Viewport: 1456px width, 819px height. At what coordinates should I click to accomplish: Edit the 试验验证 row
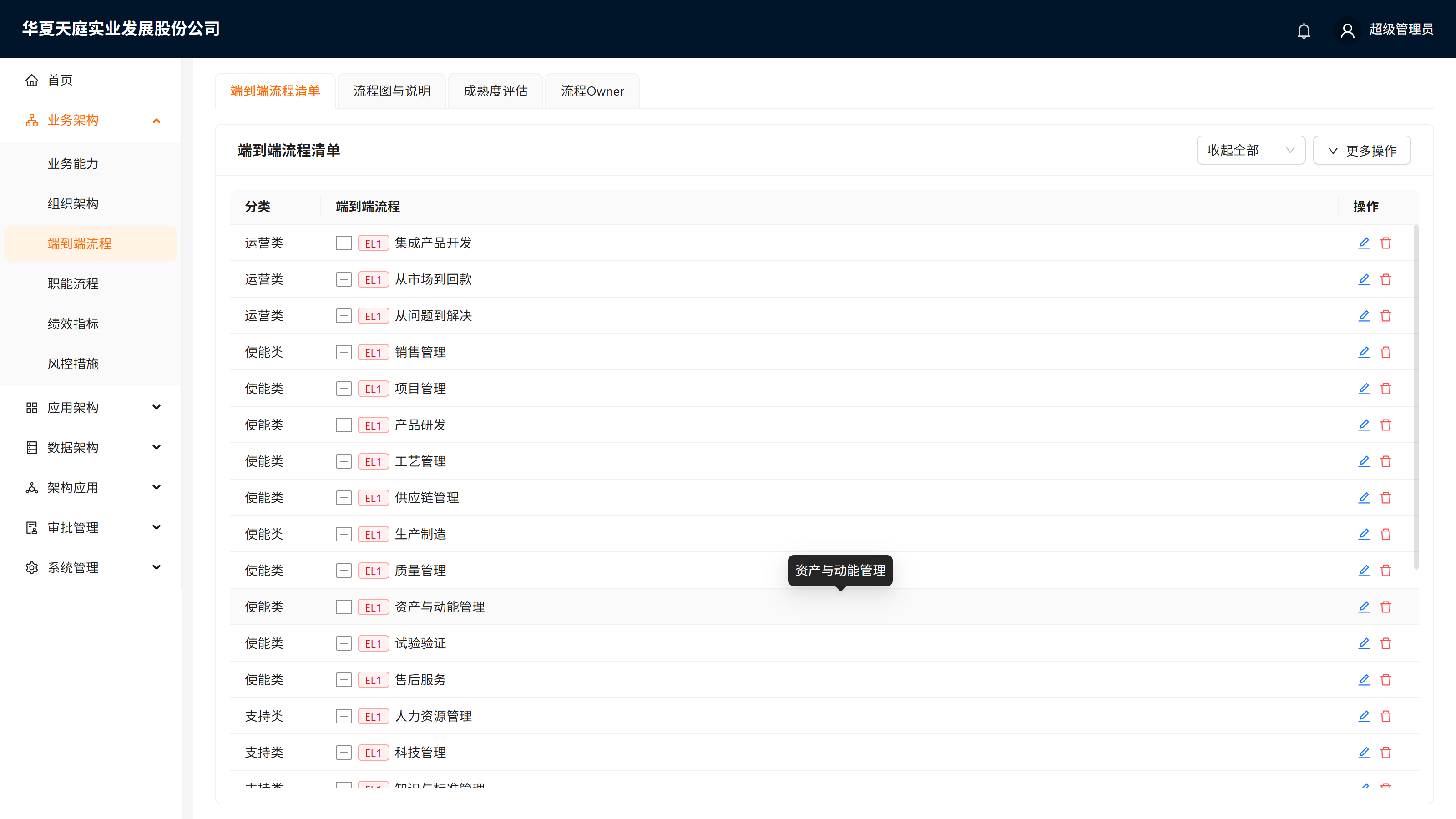[x=1364, y=643]
